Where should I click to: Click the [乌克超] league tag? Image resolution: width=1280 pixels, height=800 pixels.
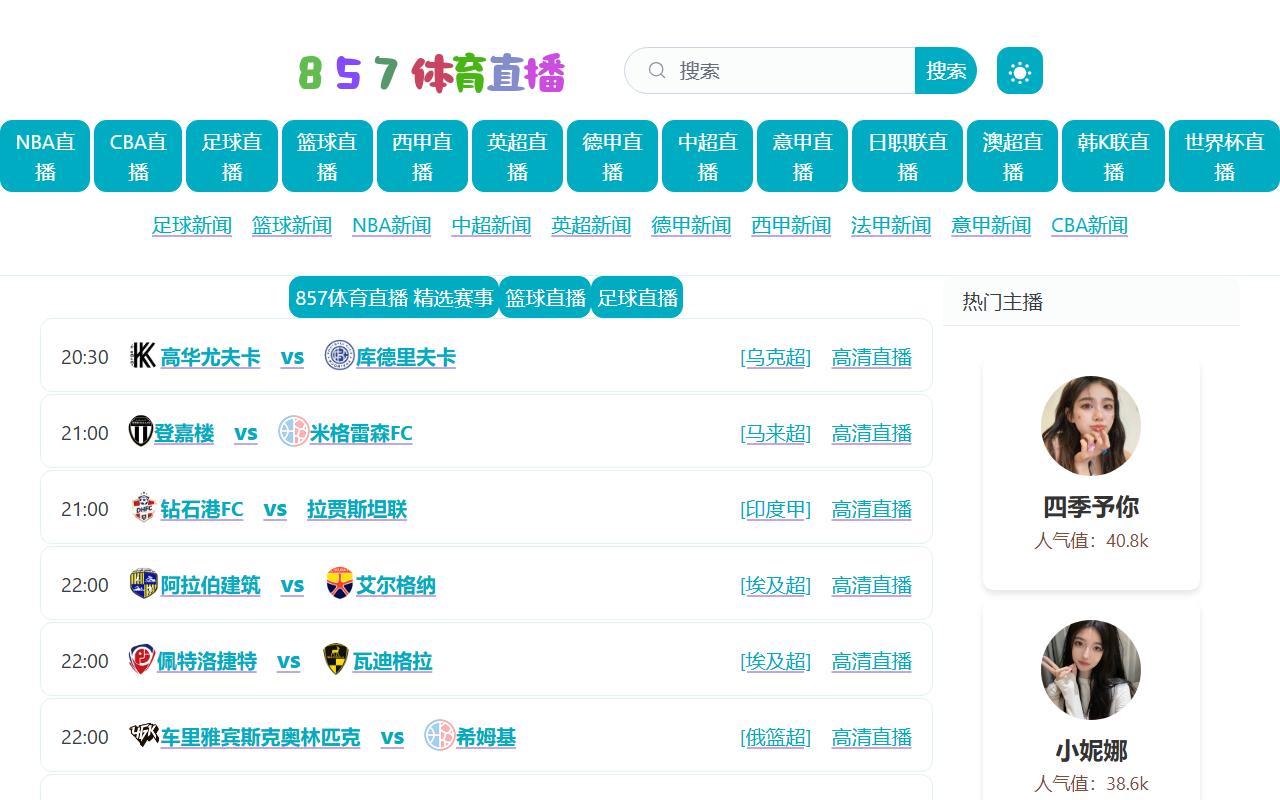776,357
